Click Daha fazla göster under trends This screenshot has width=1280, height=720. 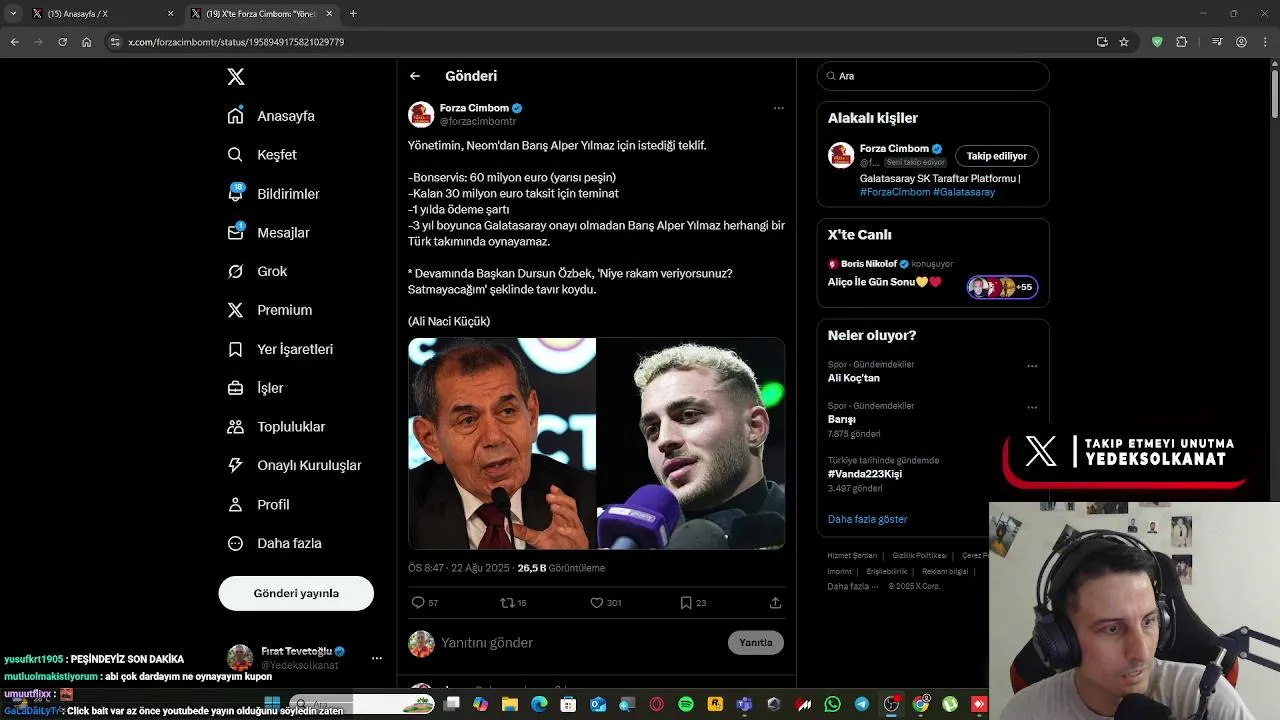coord(868,519)
